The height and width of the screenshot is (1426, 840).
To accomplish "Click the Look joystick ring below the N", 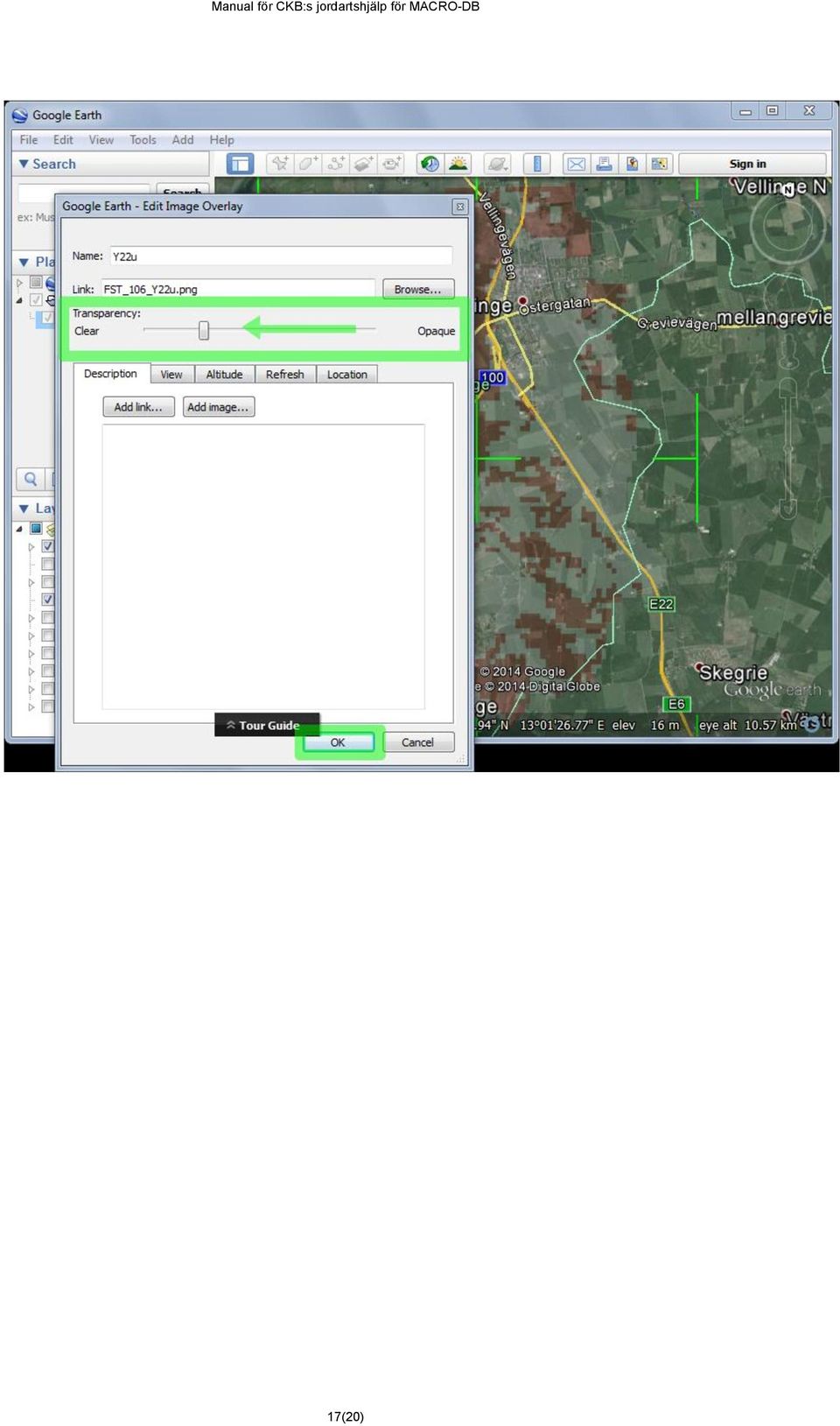I will [788, 226].
